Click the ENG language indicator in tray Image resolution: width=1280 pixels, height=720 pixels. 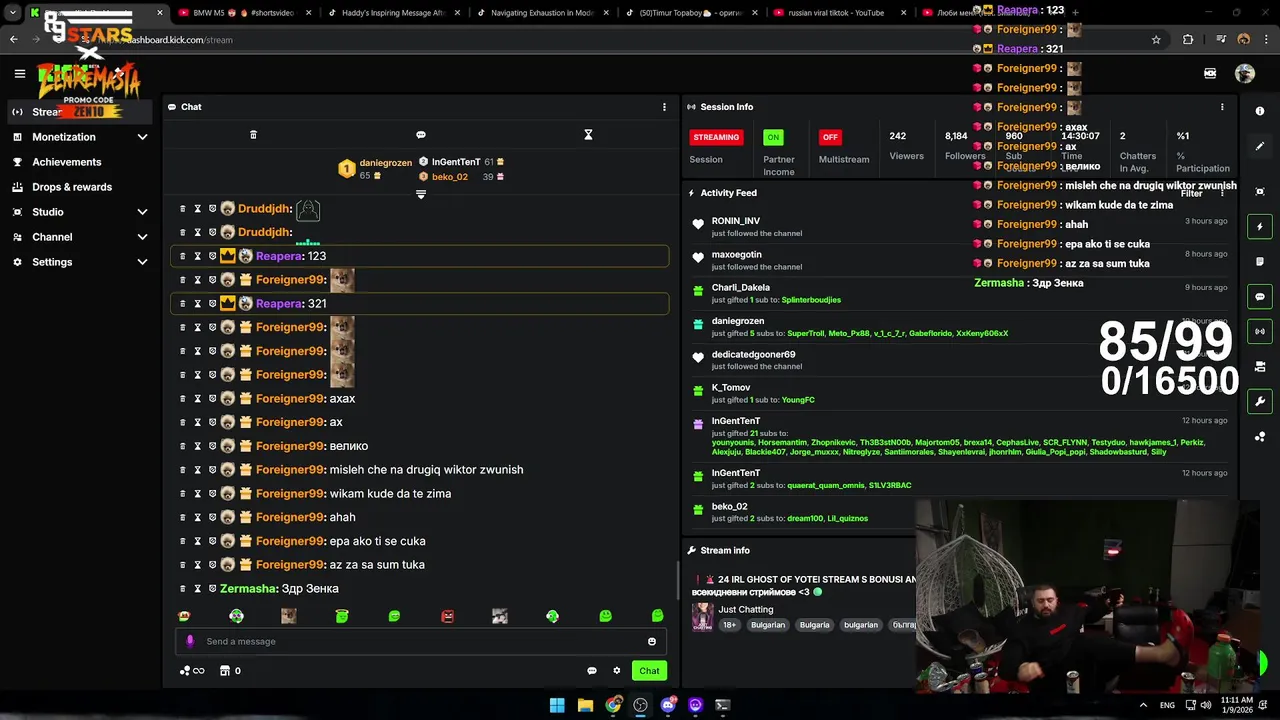tap(1167, 705)
